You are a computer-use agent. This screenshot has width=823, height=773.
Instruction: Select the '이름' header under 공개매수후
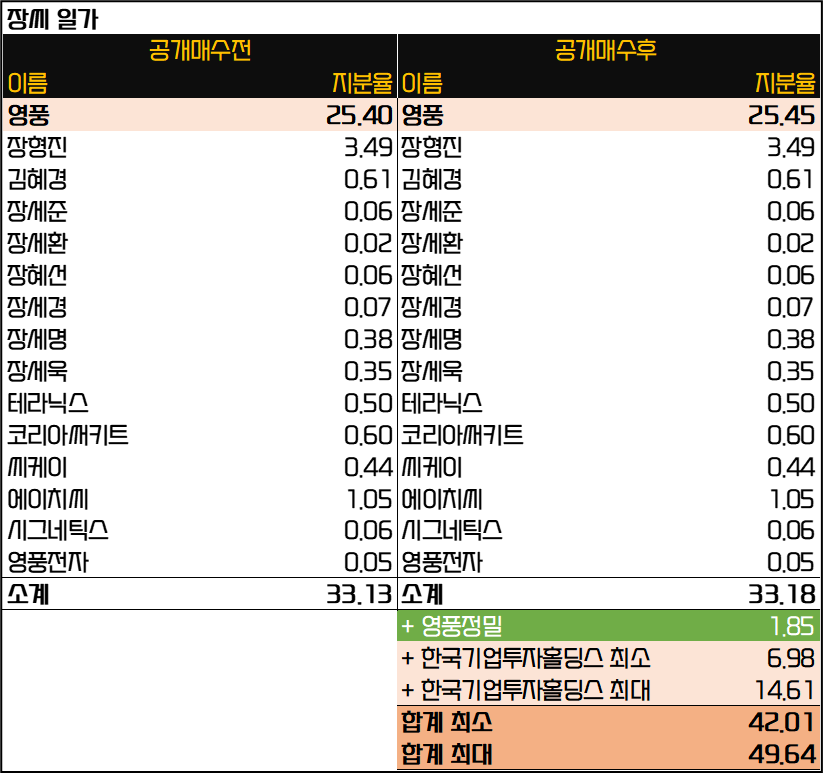423,83
